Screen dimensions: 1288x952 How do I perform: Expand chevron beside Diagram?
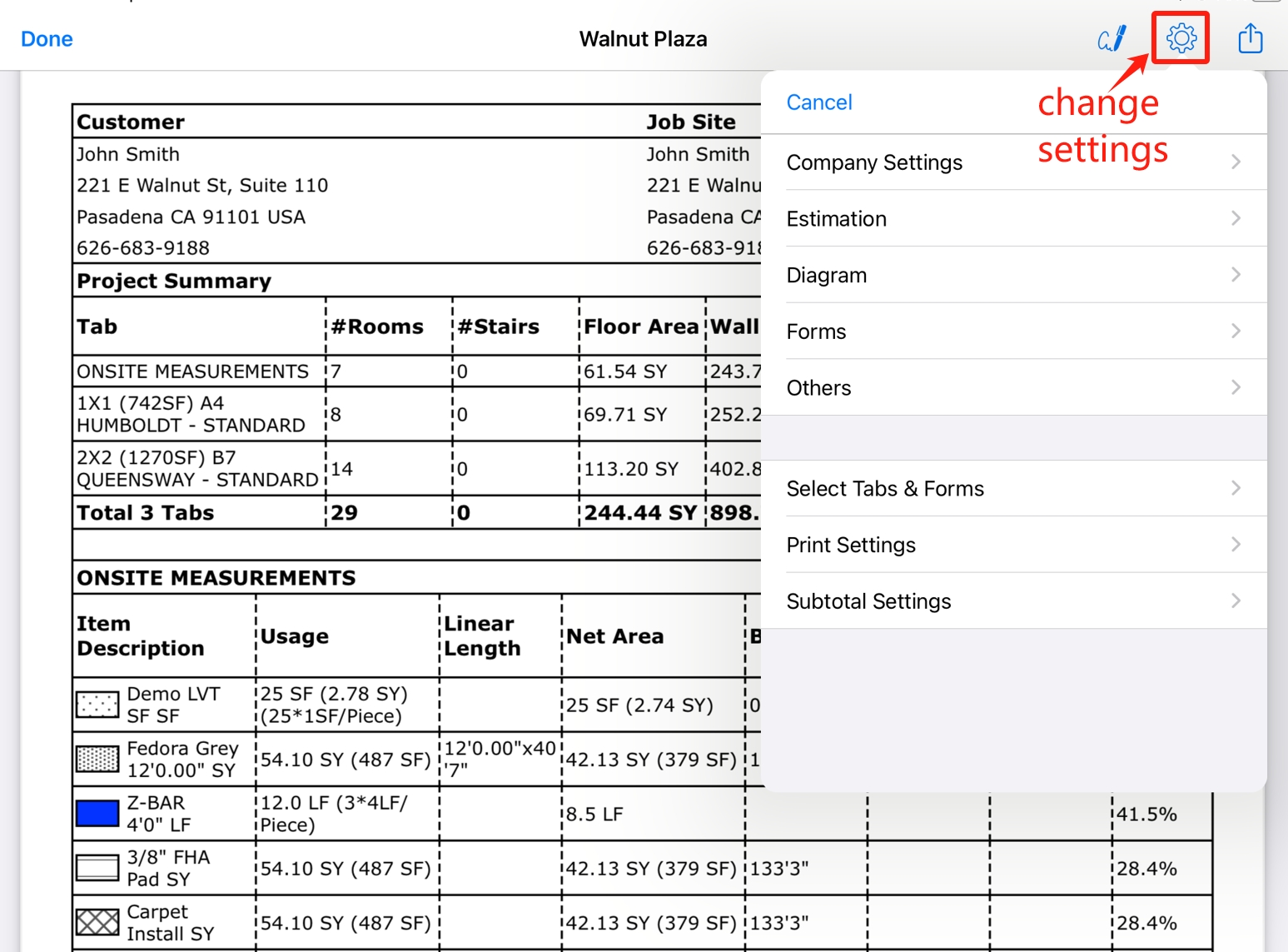(x=1236, y=275)
